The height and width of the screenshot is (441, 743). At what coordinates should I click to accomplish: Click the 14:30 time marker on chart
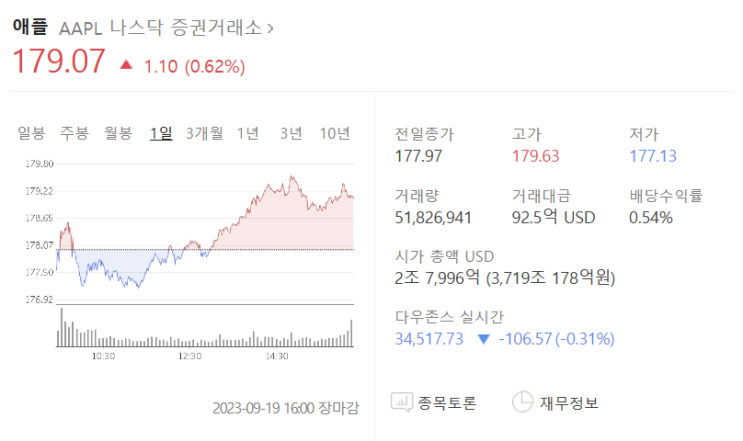[277, 355]
